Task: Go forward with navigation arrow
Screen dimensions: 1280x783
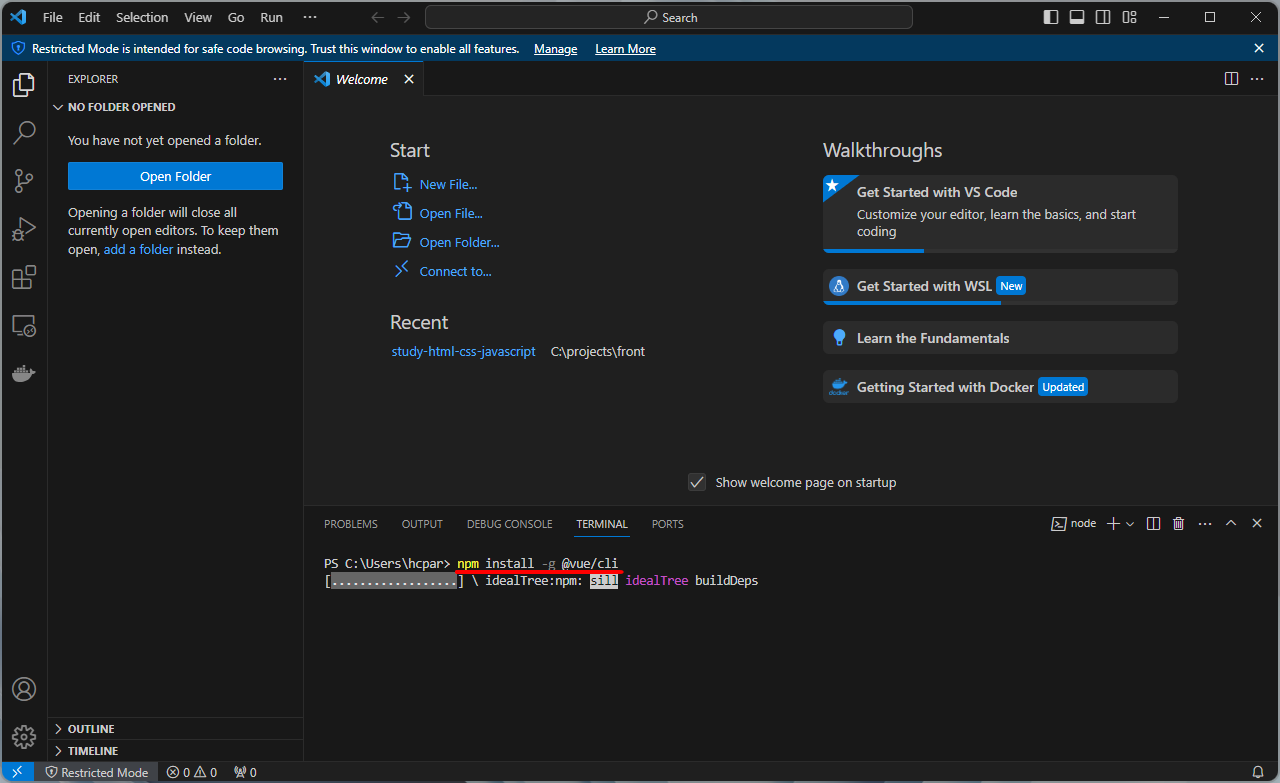Action: [403, 17]
